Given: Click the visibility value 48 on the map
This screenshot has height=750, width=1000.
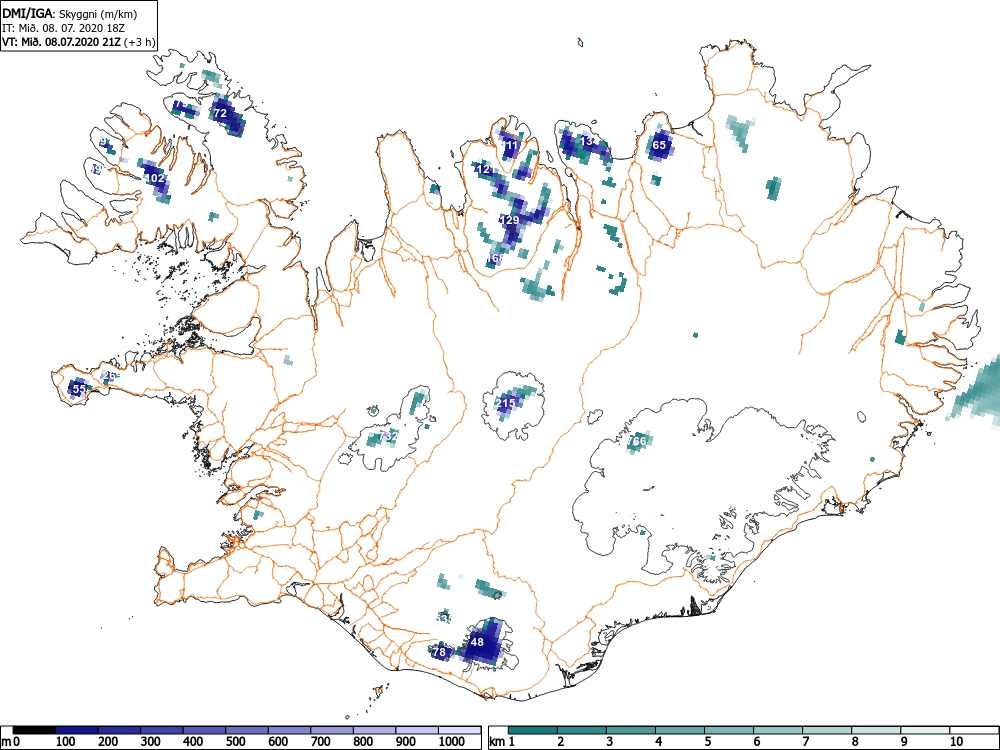Looking at the screenshot, I should tap(477, 642).
